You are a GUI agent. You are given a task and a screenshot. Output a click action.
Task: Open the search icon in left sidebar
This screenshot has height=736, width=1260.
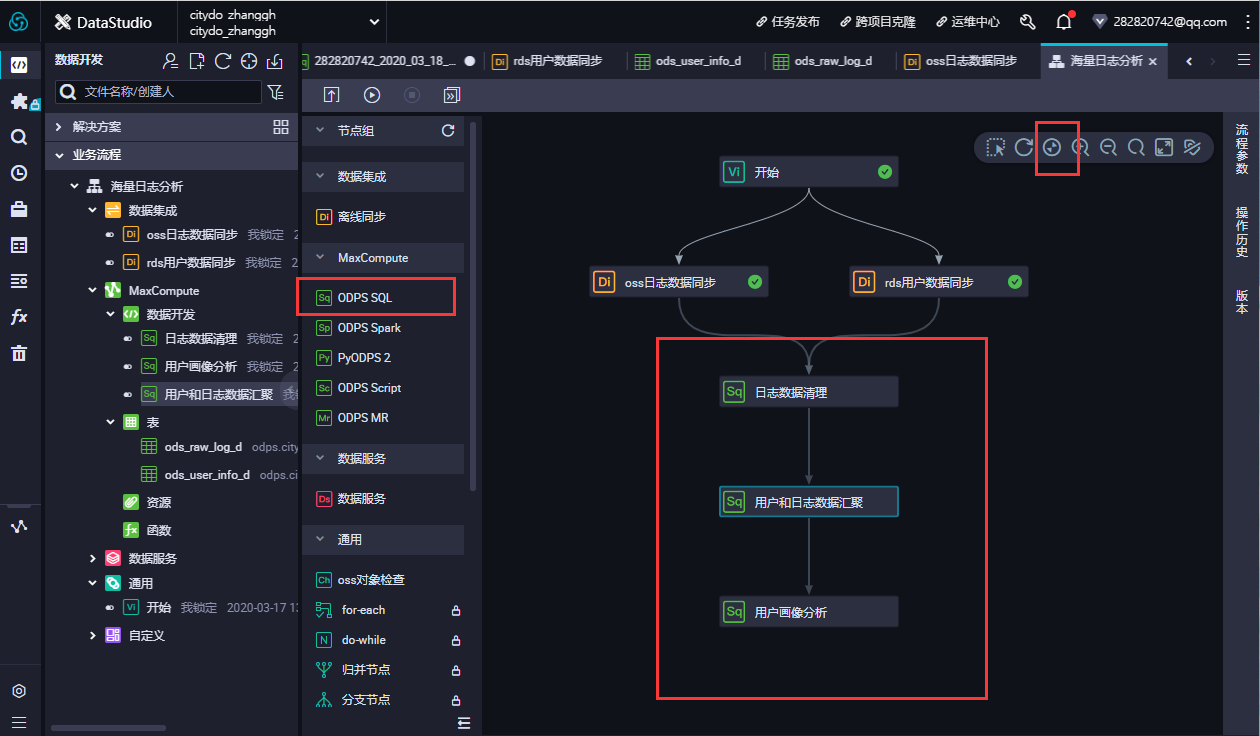pyautogui.click(x=19, y=138)
